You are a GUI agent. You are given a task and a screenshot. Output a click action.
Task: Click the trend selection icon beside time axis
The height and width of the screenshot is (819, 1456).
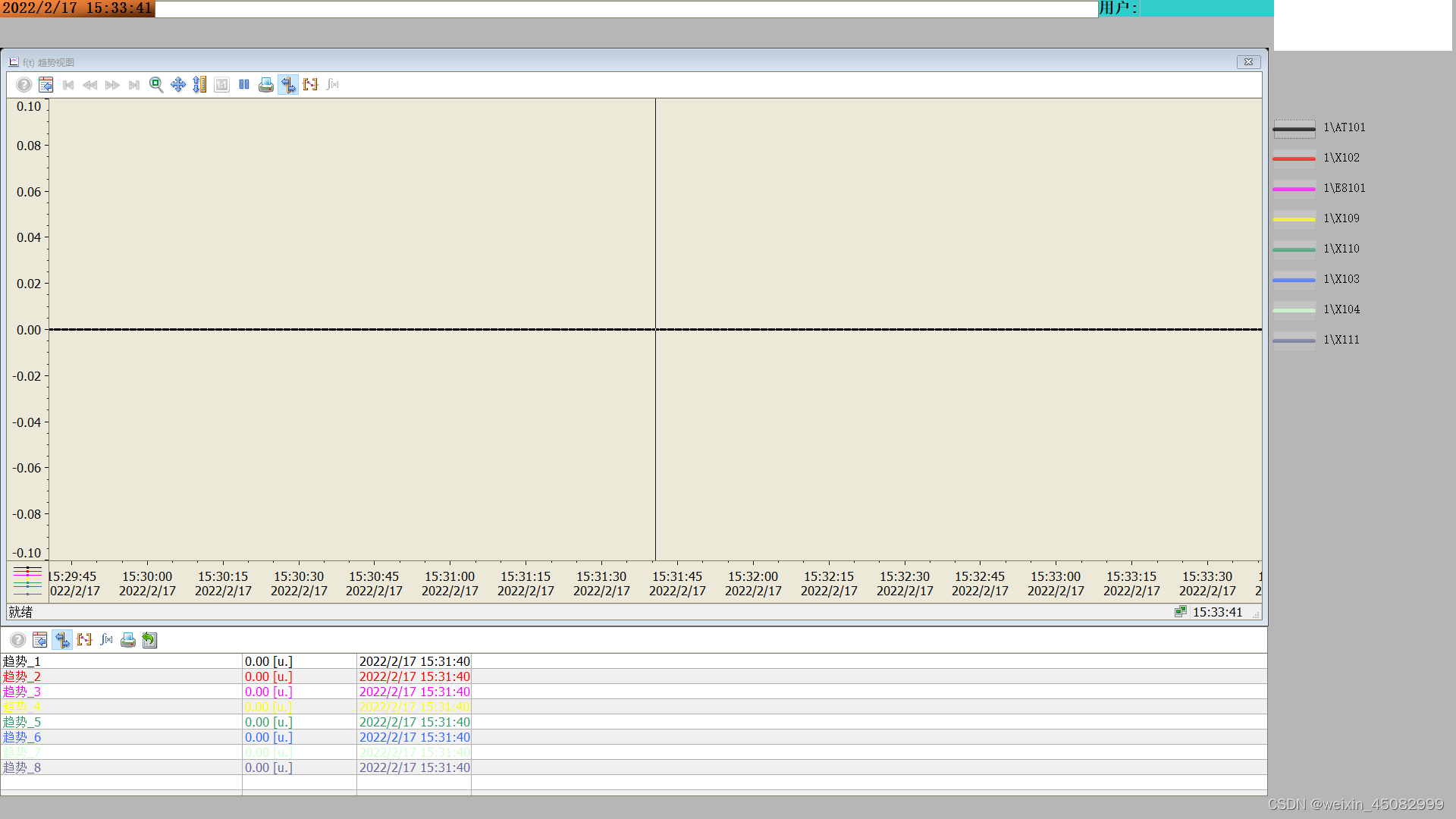pos(27,581)
